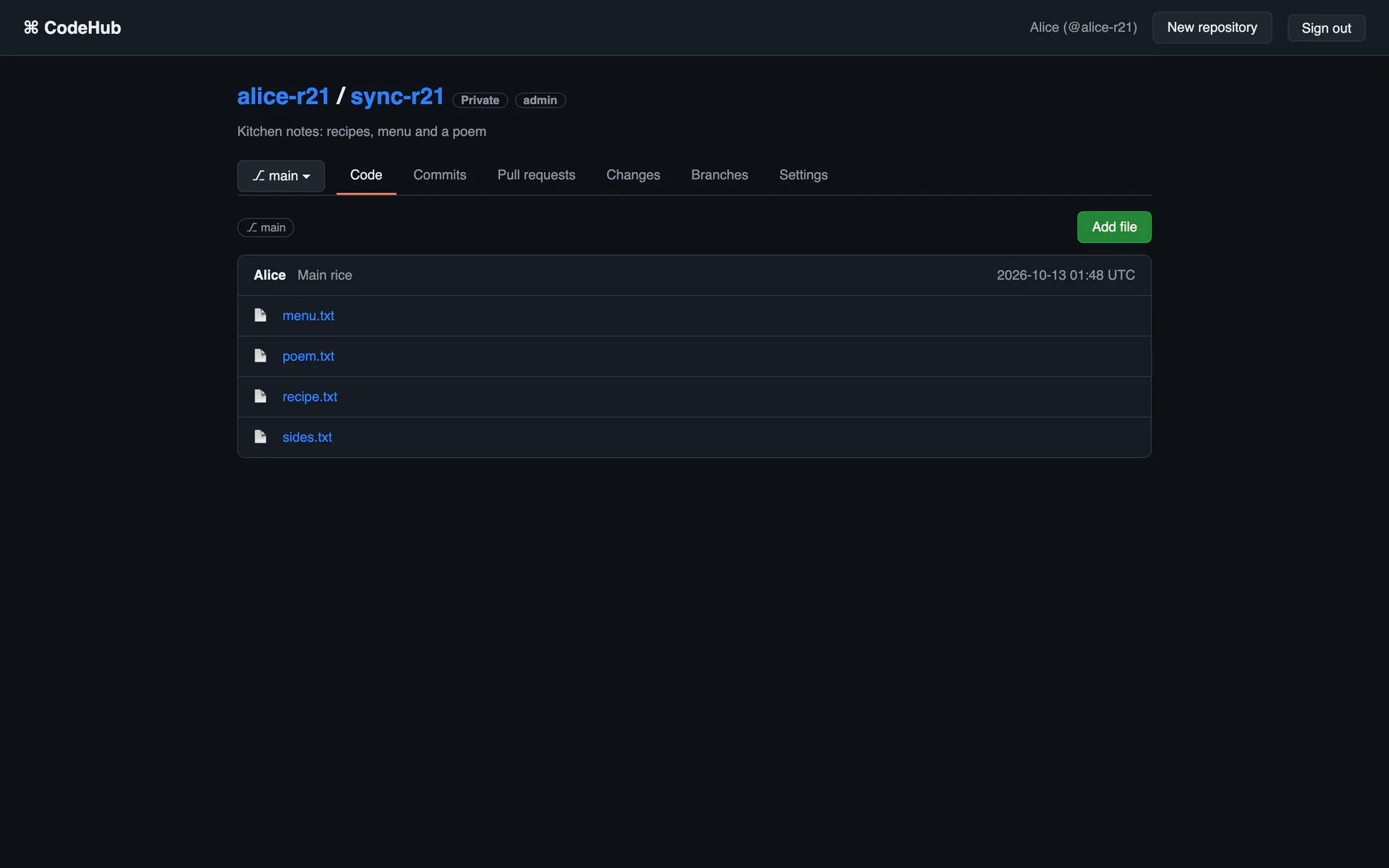Viewport: 1389px width, 868px height.
Task: Click the admin role badge
Action: click(x=540, y=100)
